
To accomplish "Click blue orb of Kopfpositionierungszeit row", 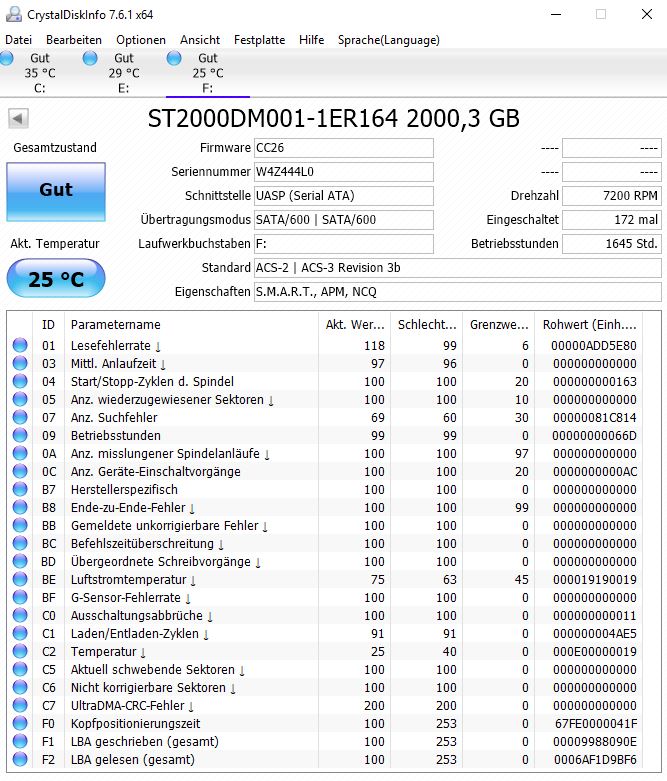I will (20, 723).
